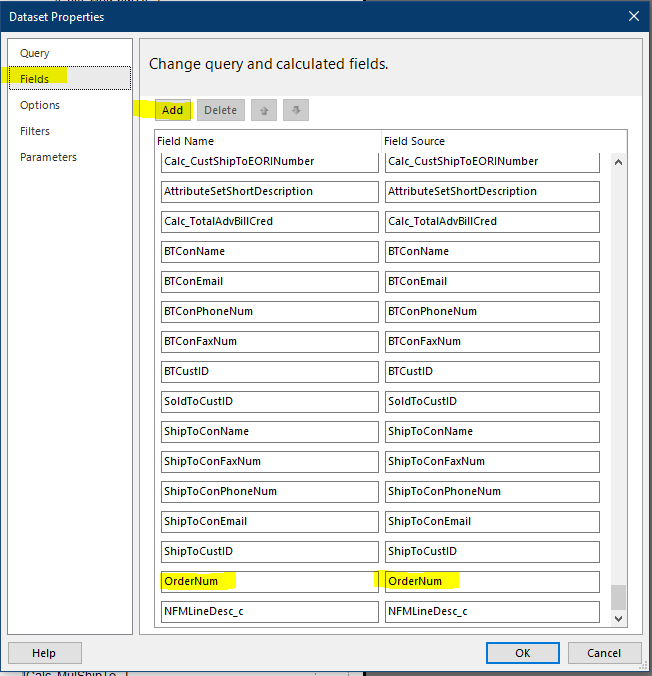Click the ShipToCustID field source box
The height and width of the screenshot is (676, 652).
[x=492, y=552]
